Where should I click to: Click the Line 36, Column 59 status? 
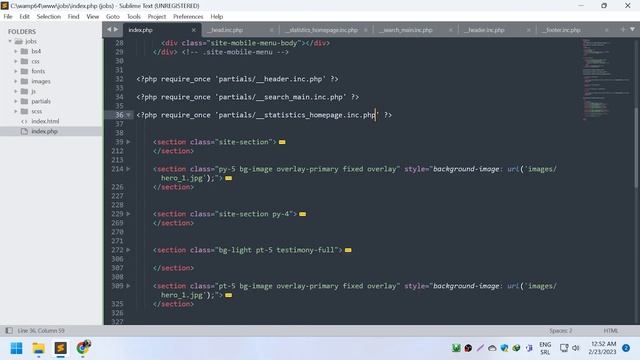[41, 331]
